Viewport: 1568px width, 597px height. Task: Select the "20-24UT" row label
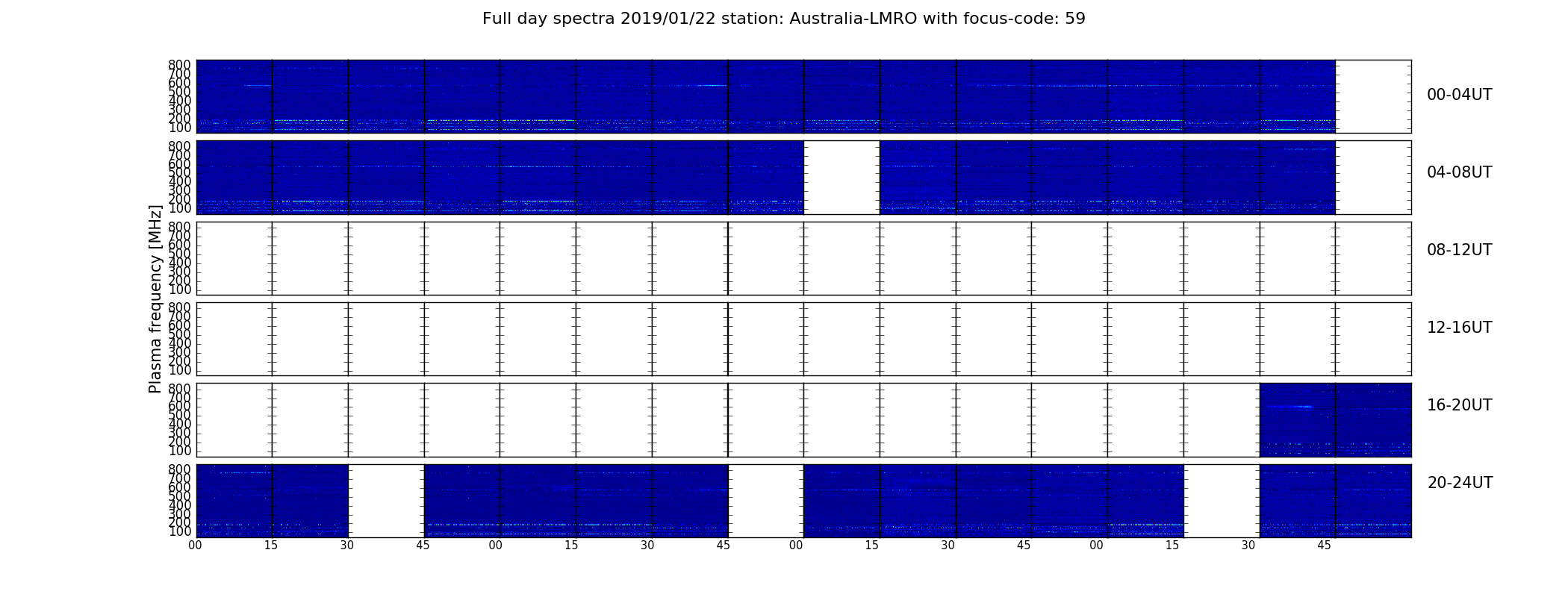pos(1460,483)
